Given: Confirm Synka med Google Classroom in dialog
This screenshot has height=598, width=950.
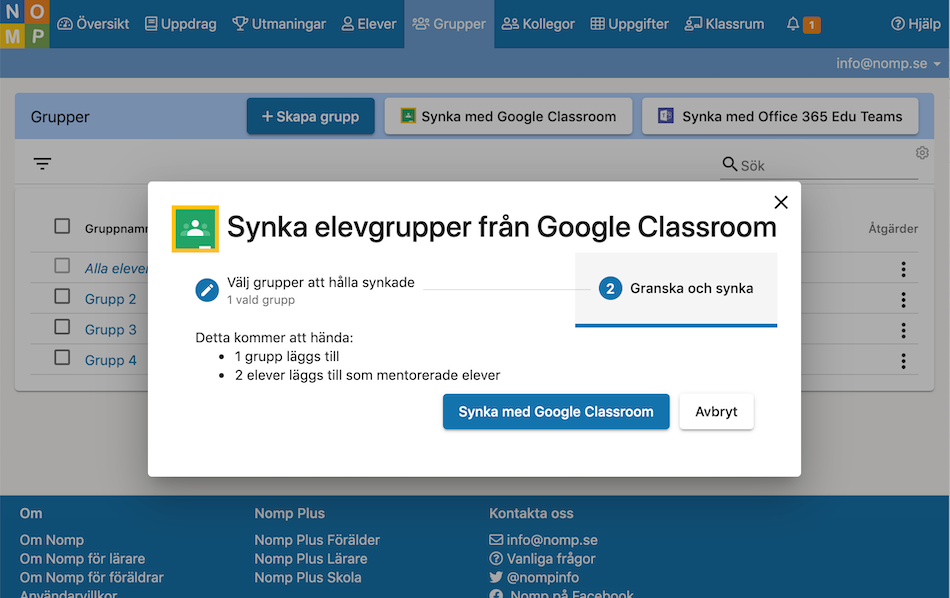Looking at the screenshot, I should 556,412.
